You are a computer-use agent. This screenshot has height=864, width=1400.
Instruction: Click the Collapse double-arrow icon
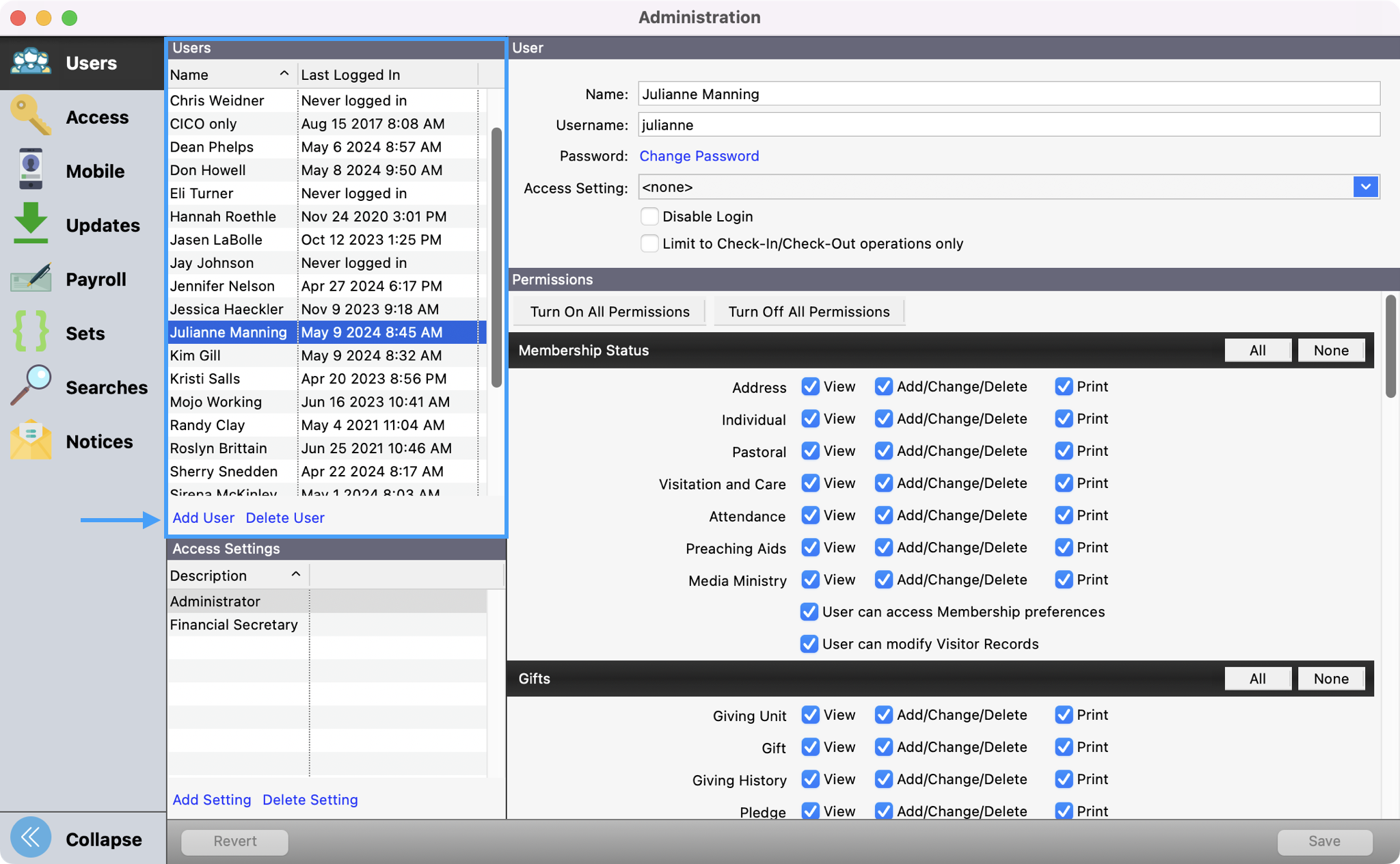[x=31, y=838]
